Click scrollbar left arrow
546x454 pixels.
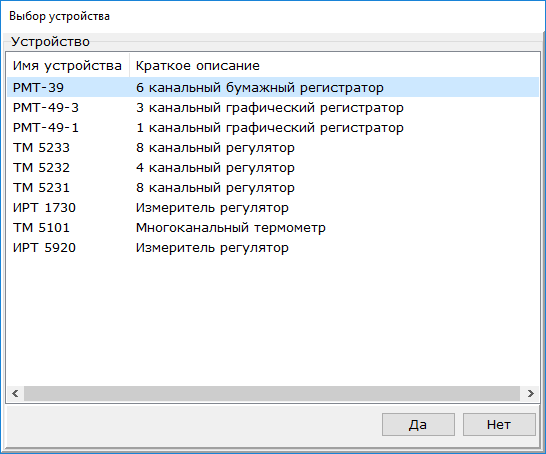[x=15, y=394]
